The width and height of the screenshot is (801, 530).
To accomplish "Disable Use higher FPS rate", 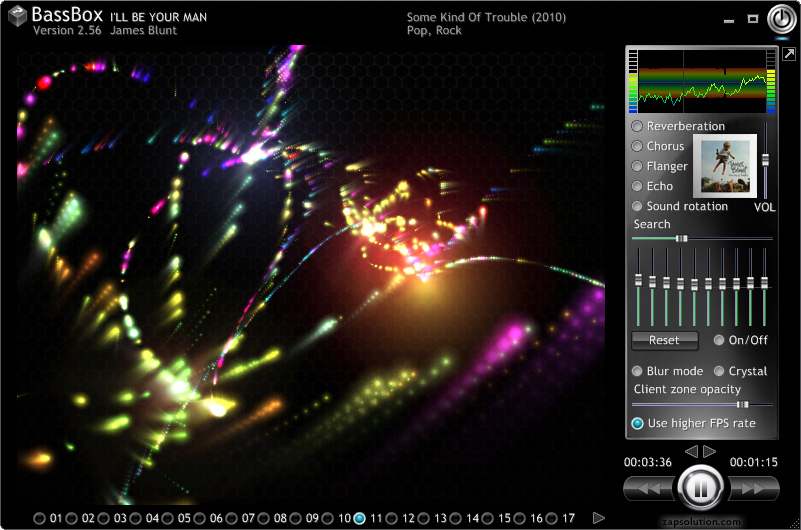I will (x=638, y=423).
